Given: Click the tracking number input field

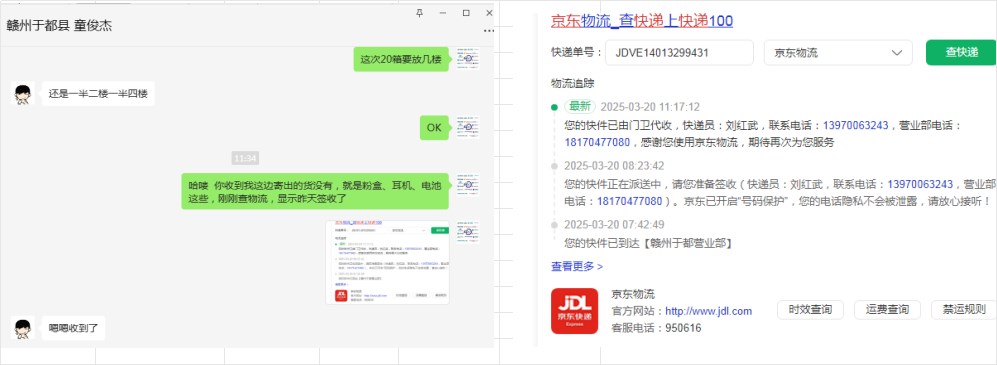Looking at the screenshot, I should 679,53.
